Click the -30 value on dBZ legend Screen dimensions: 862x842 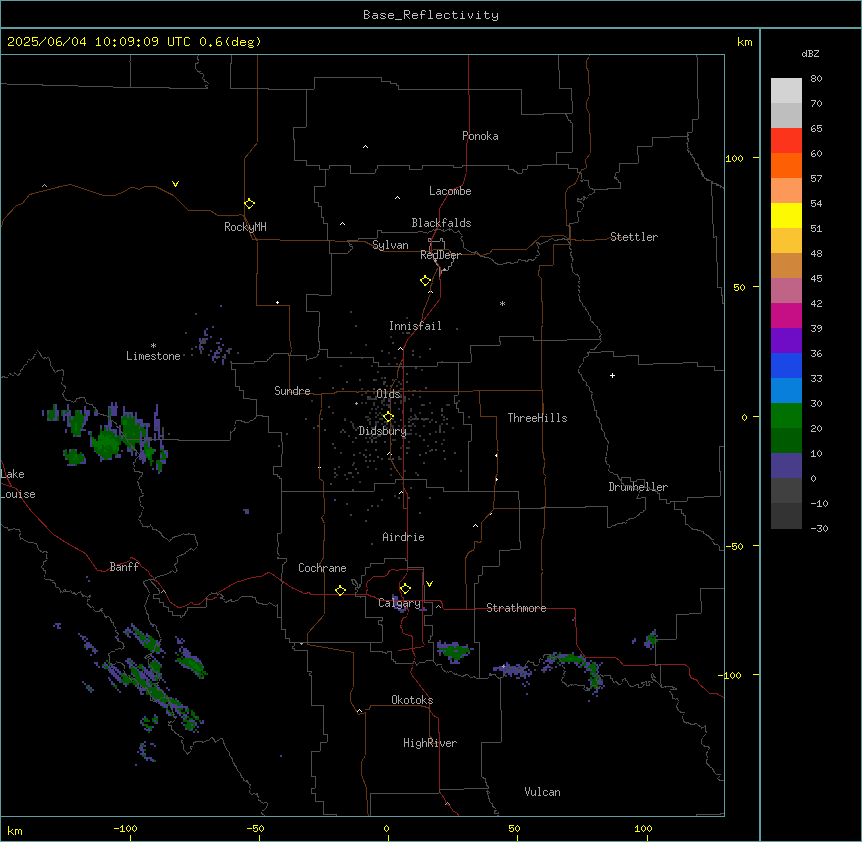819,528
